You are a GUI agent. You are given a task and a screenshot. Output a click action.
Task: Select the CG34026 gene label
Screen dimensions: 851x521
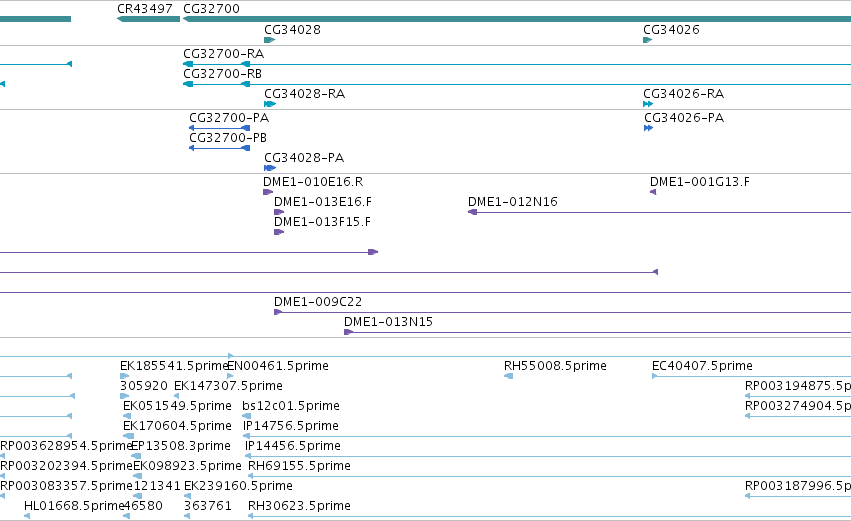(671, 30)
